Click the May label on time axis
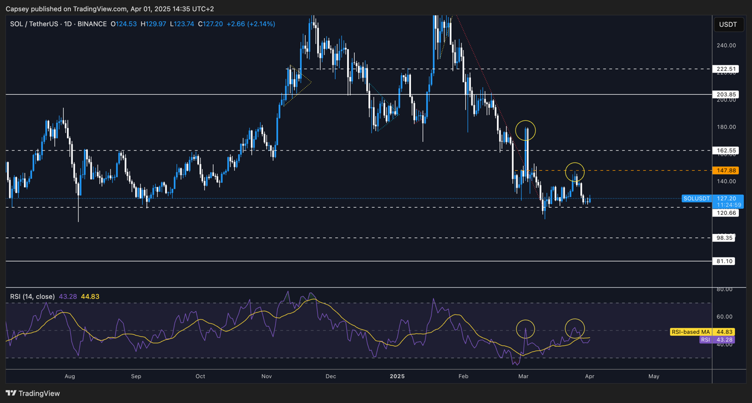Image resolution: width=752 pixels, height=403 pixels. pos(653,377)
